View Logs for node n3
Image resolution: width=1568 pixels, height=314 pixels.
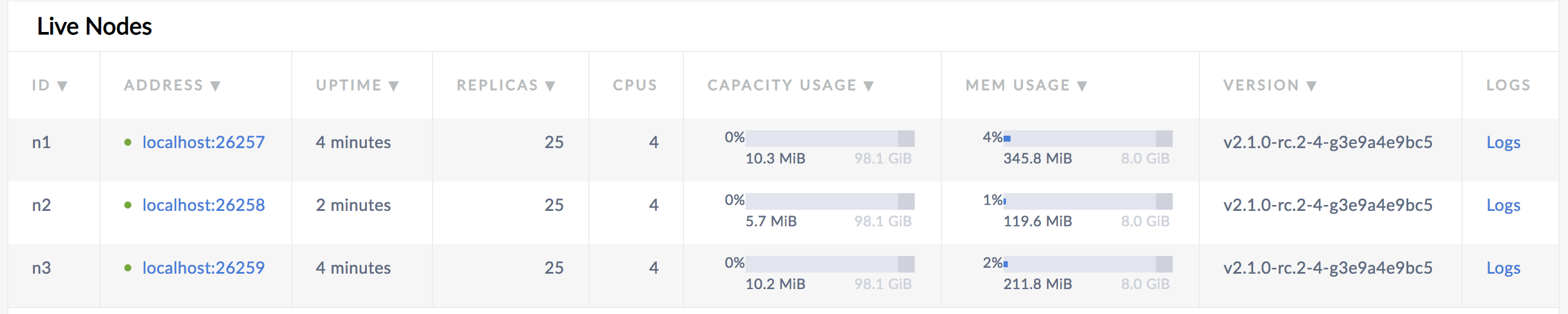1503,268
